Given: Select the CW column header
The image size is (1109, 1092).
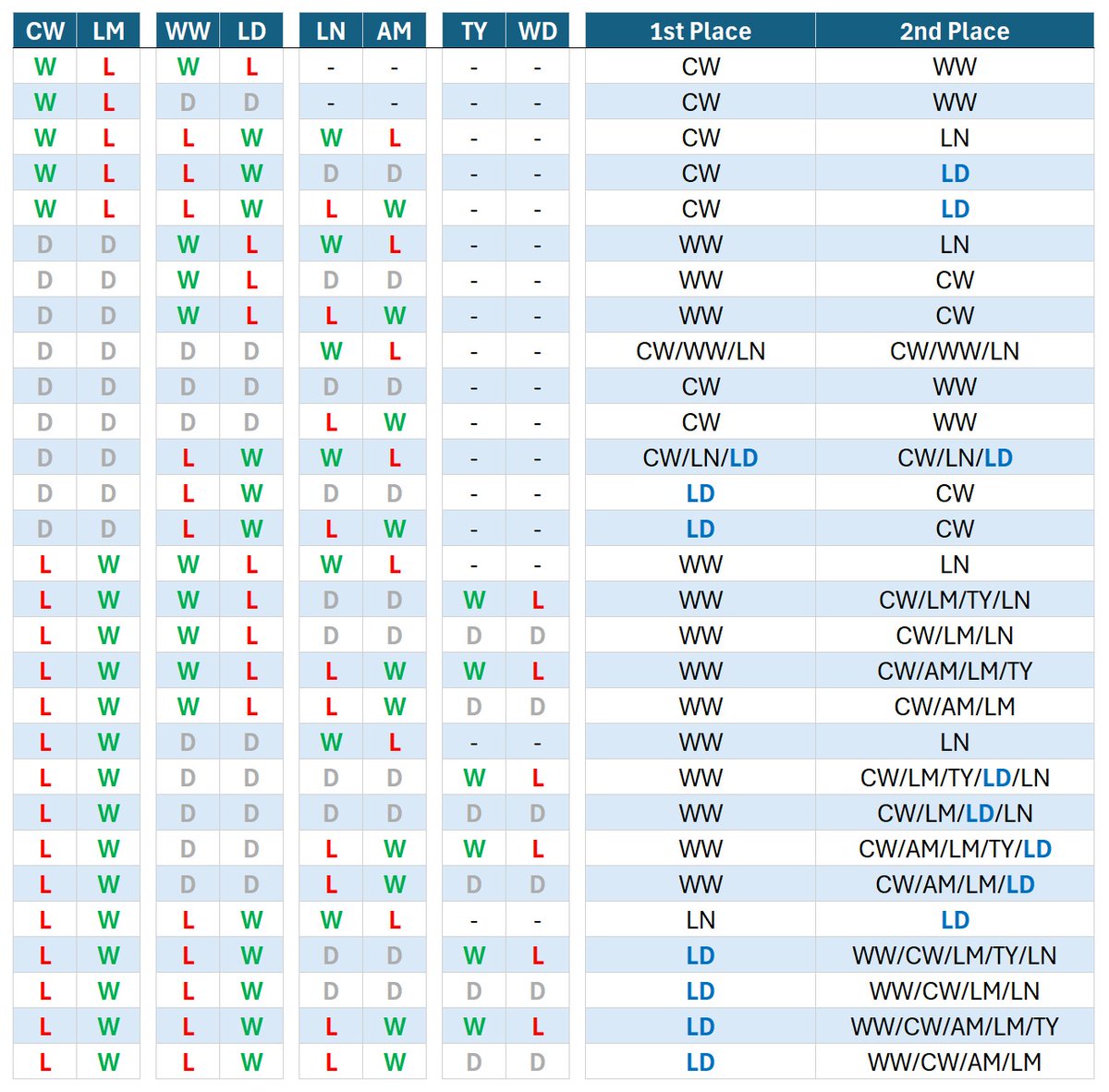Looking at the screenshot, I should 45,30.
